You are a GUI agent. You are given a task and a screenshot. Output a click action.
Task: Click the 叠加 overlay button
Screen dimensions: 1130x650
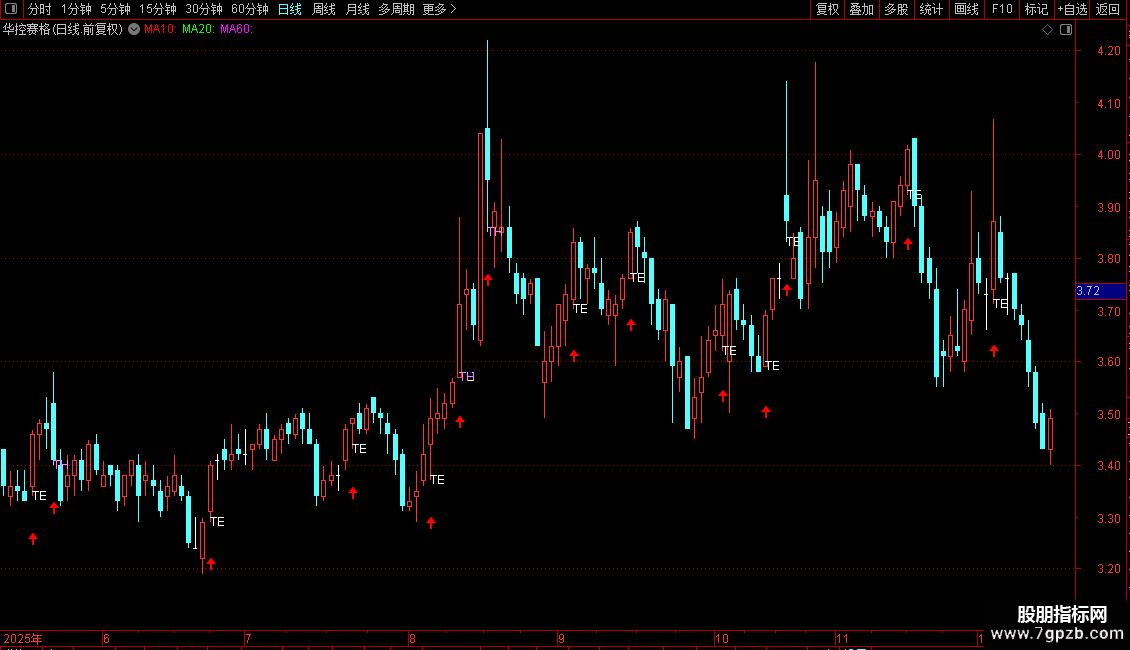click(861, 9)
